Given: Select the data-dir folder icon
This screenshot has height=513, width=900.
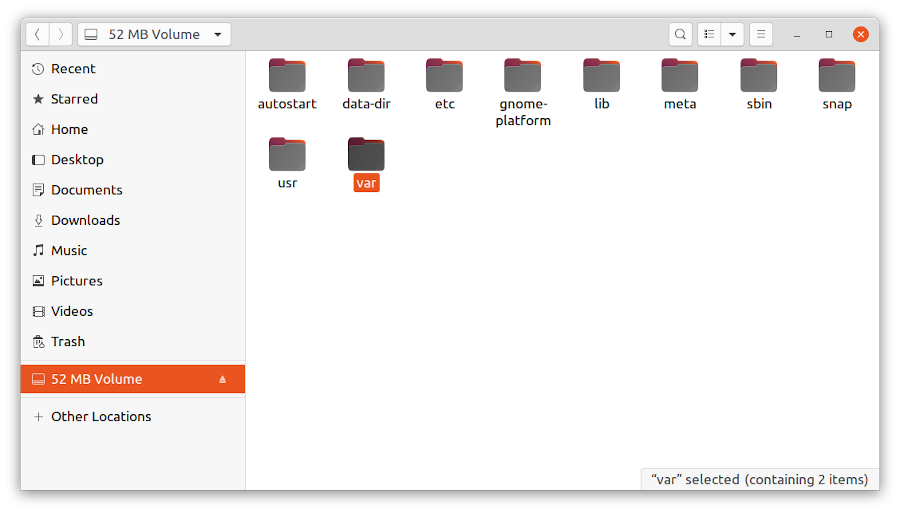Looking at the screenshot, I should tap(366, 75).
